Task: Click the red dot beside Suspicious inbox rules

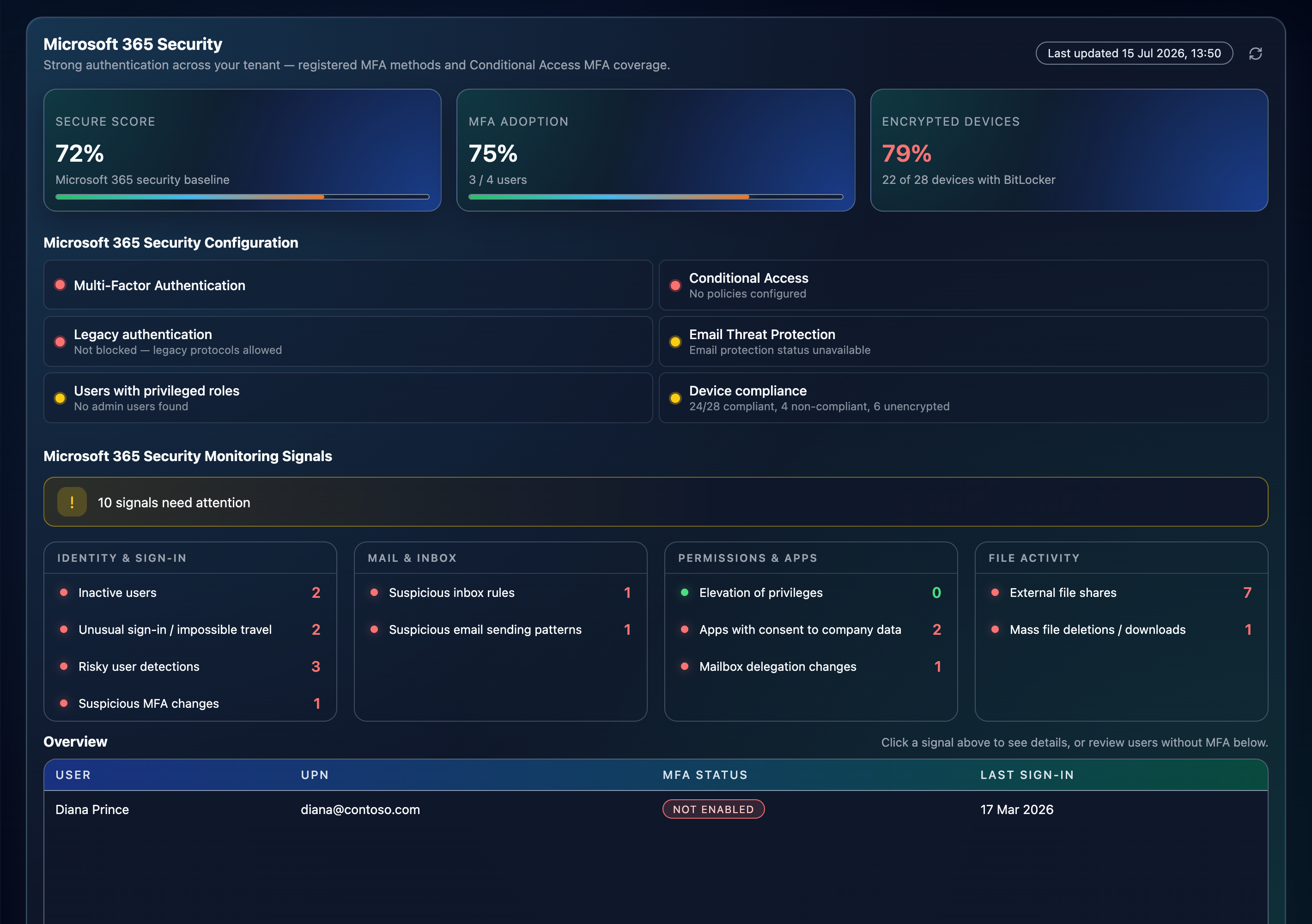Action: pos(374,592)
